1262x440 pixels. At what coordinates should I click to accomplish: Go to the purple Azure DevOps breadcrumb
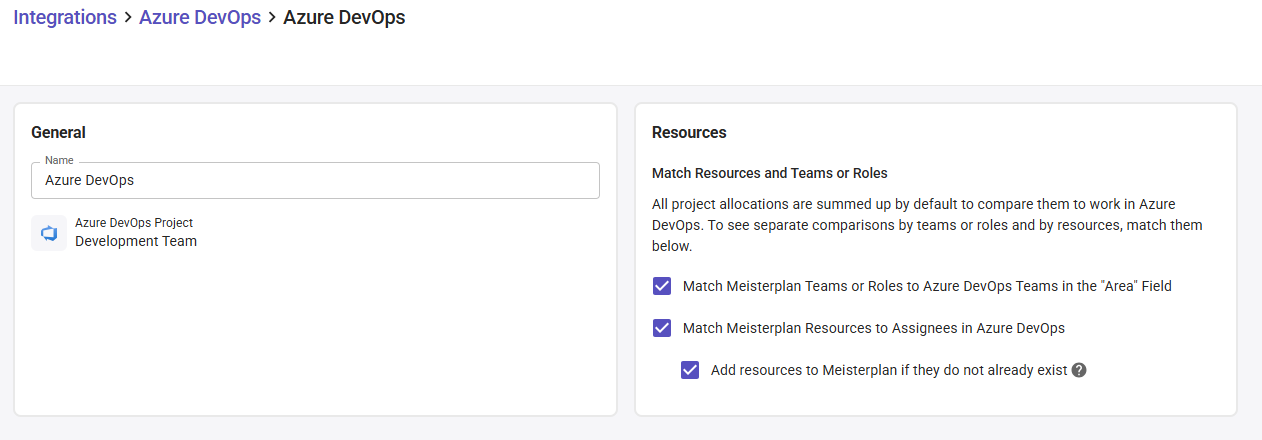pos(200,18)
